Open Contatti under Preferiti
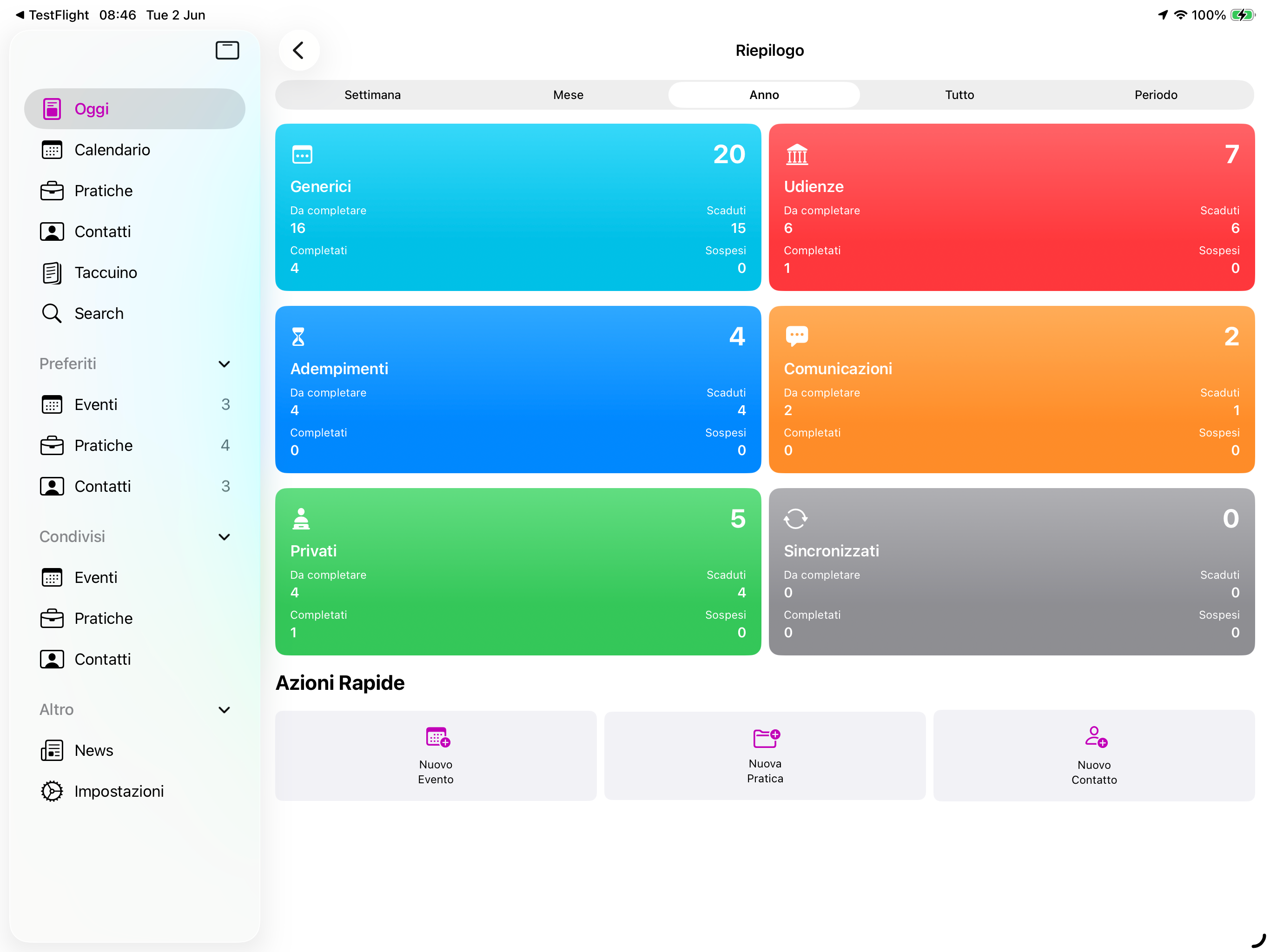 134,486
